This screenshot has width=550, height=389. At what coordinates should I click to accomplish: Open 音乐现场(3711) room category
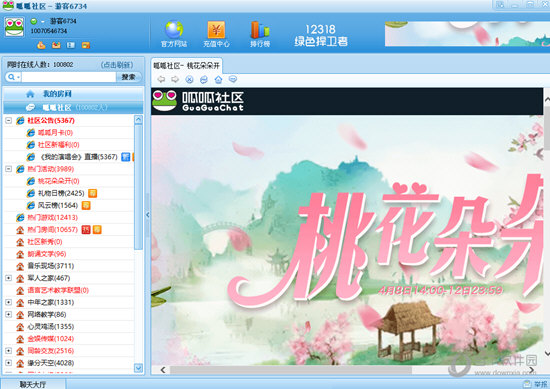pos(51,266)
